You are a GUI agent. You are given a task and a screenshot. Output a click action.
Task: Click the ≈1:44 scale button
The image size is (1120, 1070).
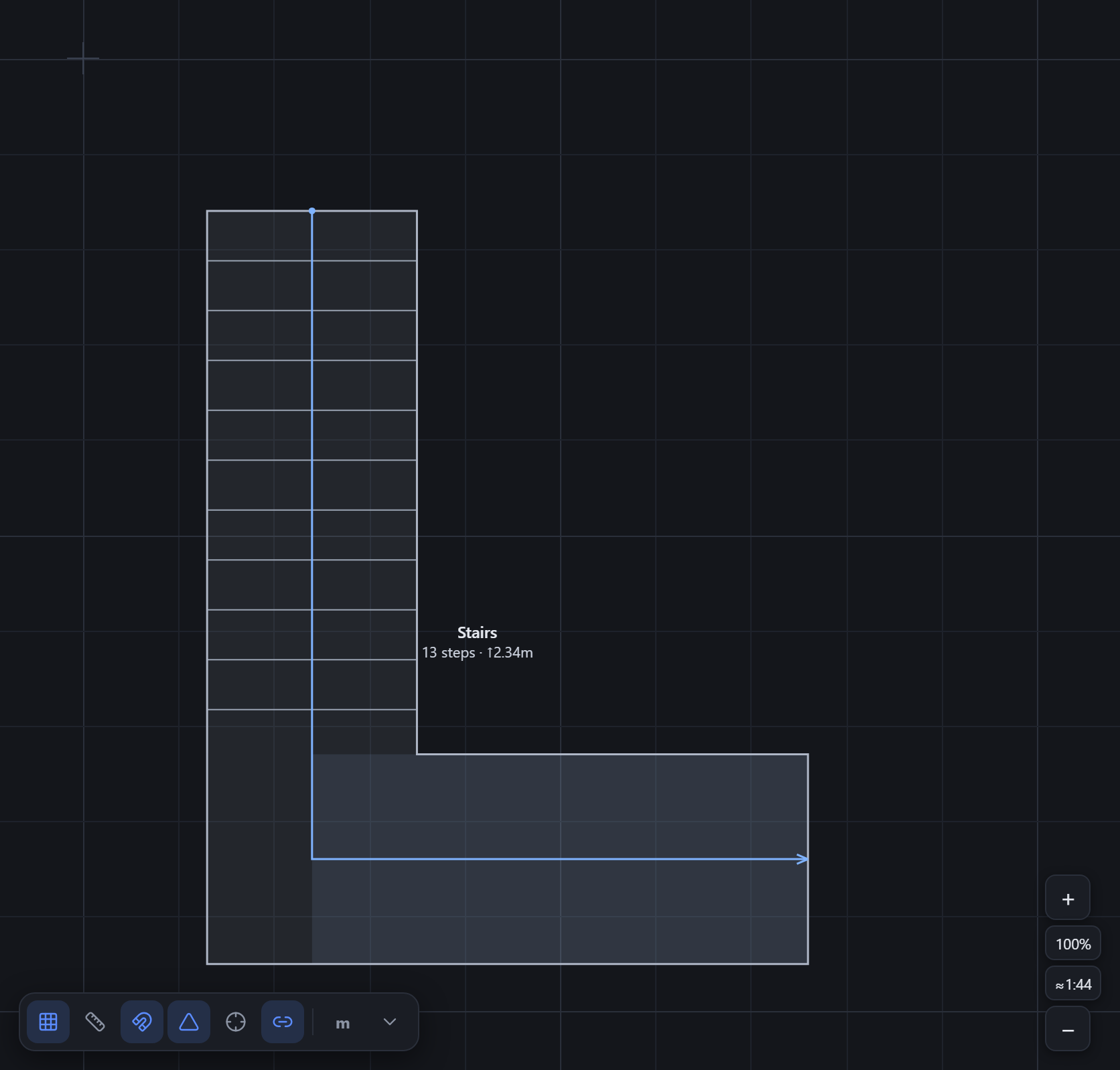1073,984
